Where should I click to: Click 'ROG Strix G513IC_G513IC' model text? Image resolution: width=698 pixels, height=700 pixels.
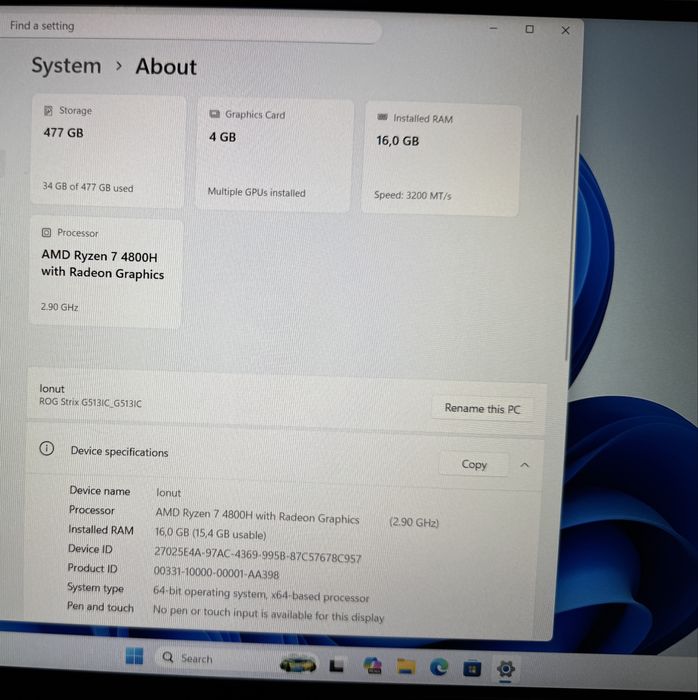pos(91,402)
